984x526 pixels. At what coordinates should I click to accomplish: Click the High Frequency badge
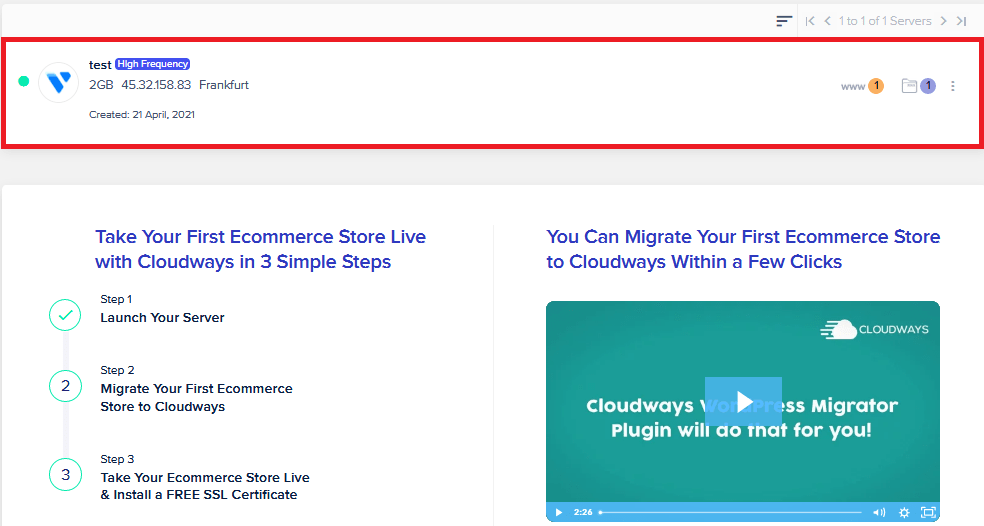[152, 64]
